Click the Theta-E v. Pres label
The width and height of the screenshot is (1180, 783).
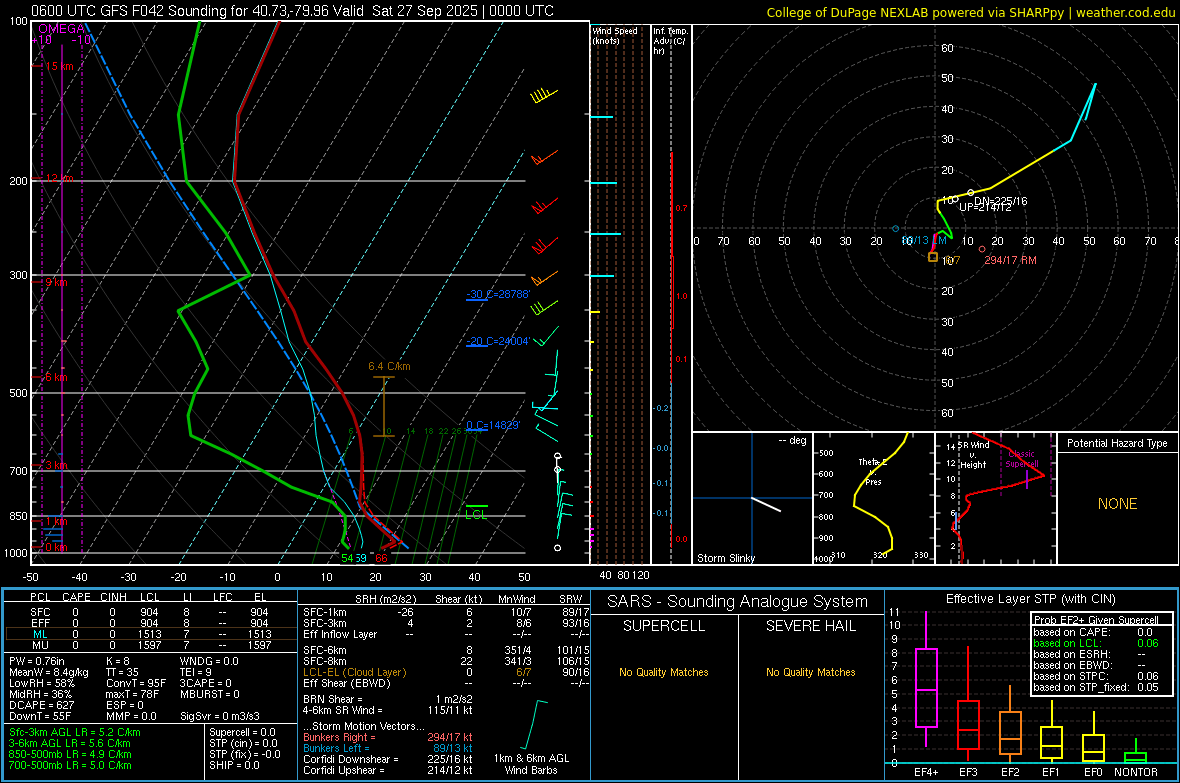(873, 471)
